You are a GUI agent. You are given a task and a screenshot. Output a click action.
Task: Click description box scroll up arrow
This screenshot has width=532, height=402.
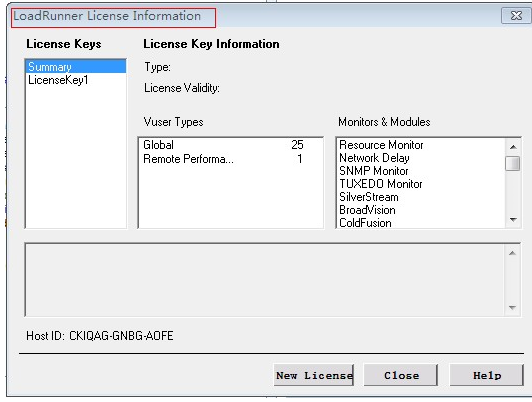[x=512, y=253]
